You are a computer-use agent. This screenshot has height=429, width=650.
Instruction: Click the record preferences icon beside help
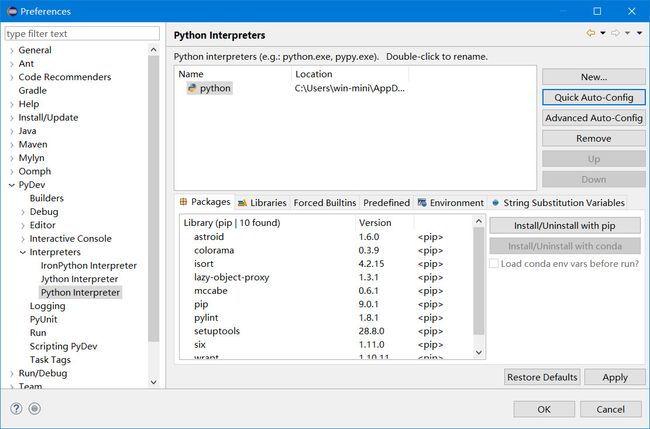35,409
